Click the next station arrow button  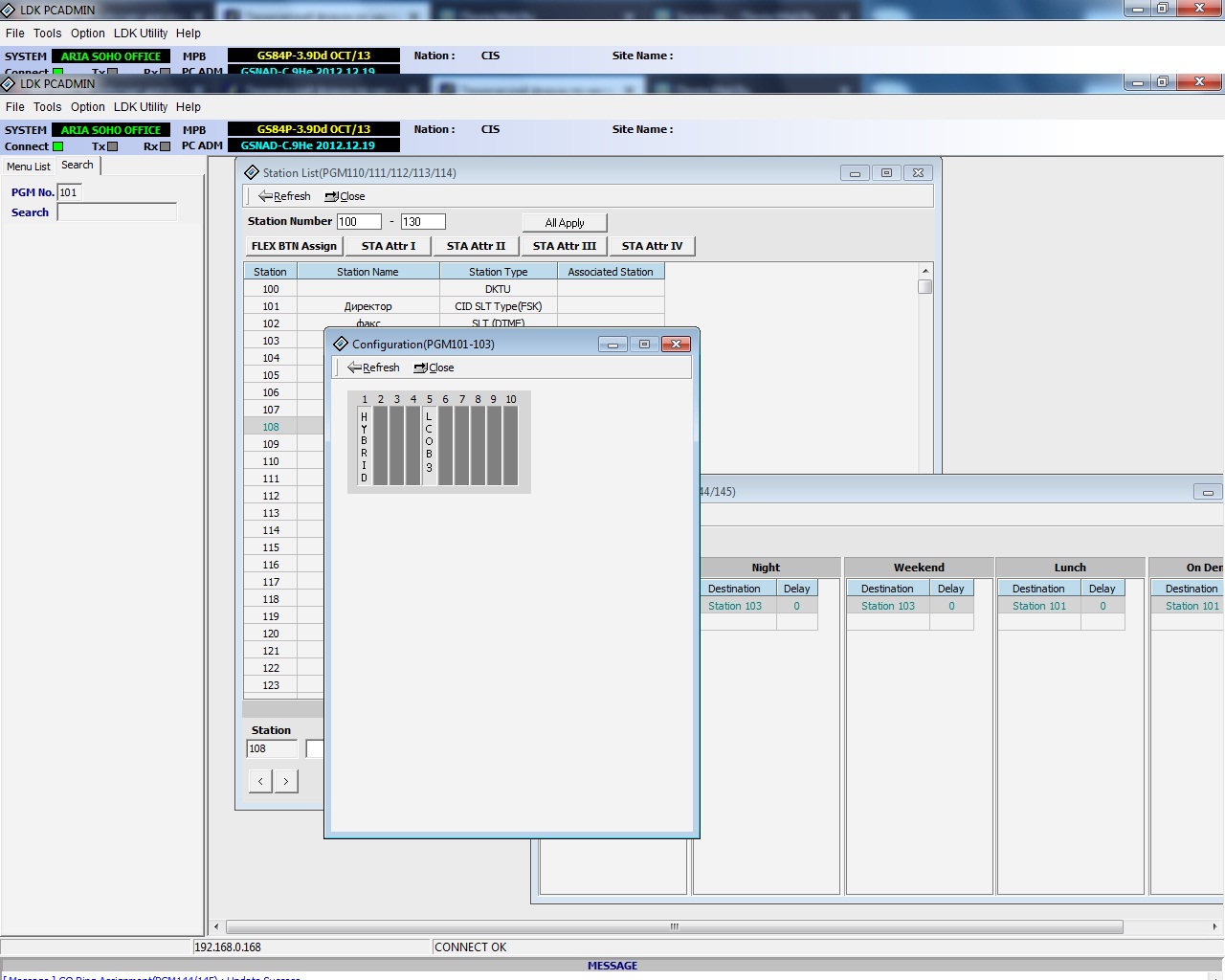[286, 781]
